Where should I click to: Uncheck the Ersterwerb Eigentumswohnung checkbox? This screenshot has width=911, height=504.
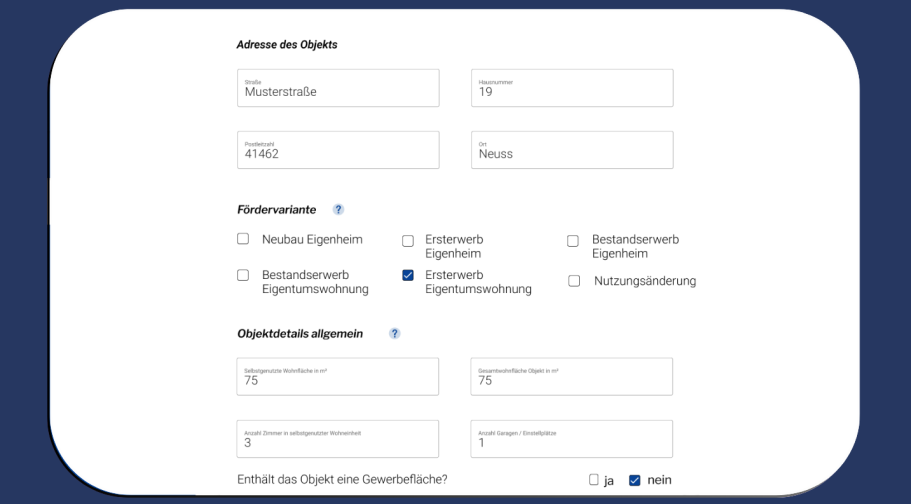coord(408,275)
